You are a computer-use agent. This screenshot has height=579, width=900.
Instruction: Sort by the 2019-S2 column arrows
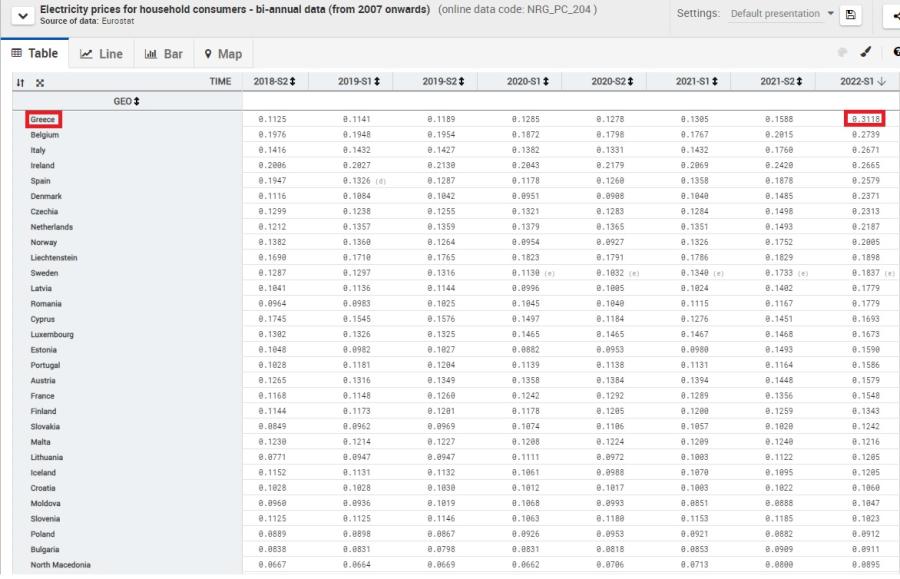coord(461,81)
